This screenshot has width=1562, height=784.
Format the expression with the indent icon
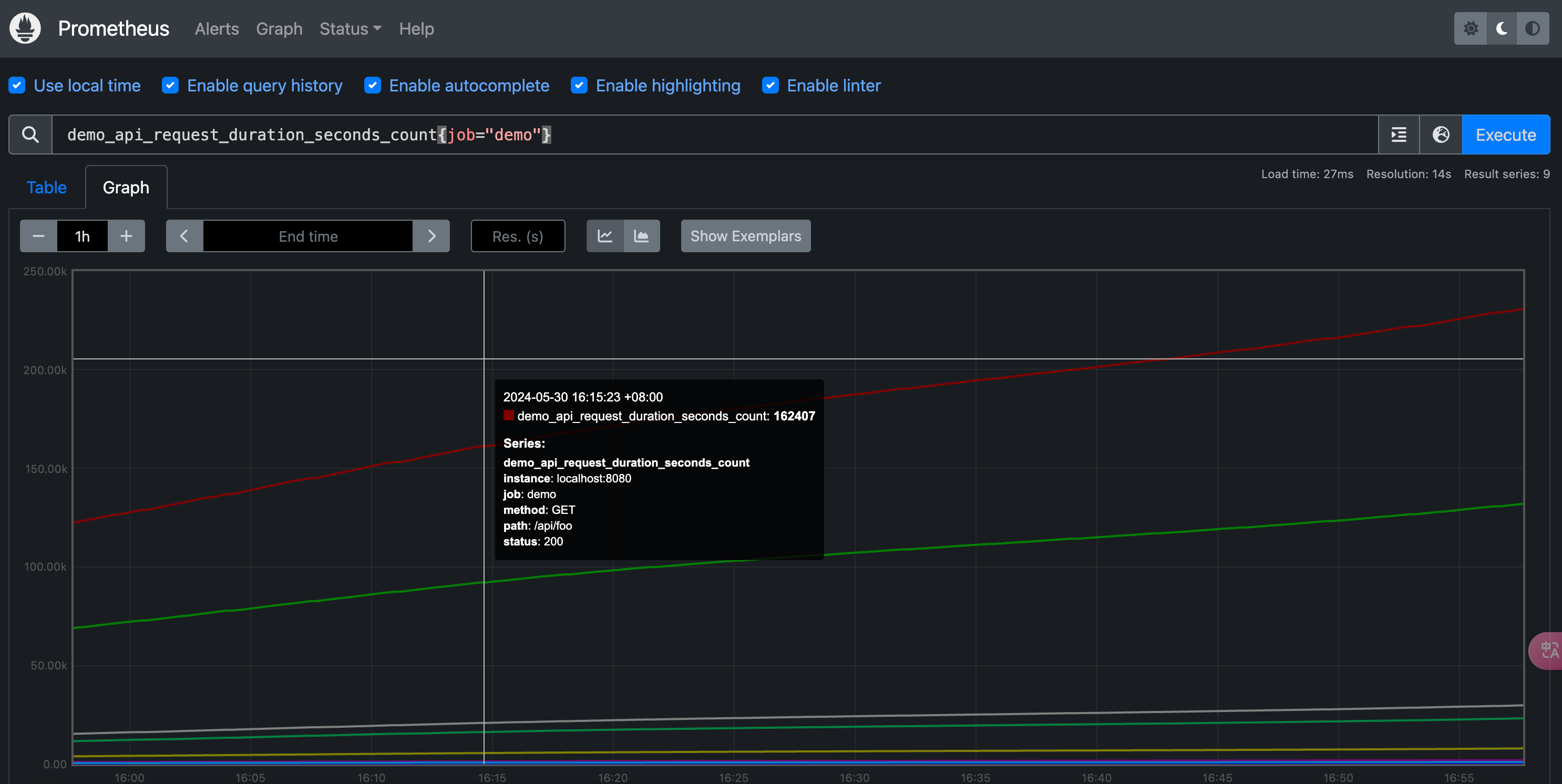[x=1399, y=135]
